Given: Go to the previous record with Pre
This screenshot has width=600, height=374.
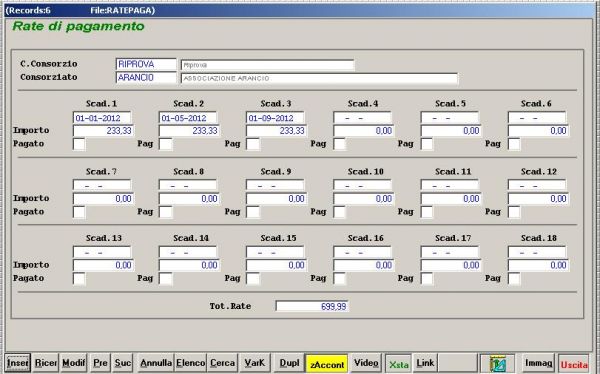Looking at the screenshot, I should pyautogui.click(x=100, y=363).
